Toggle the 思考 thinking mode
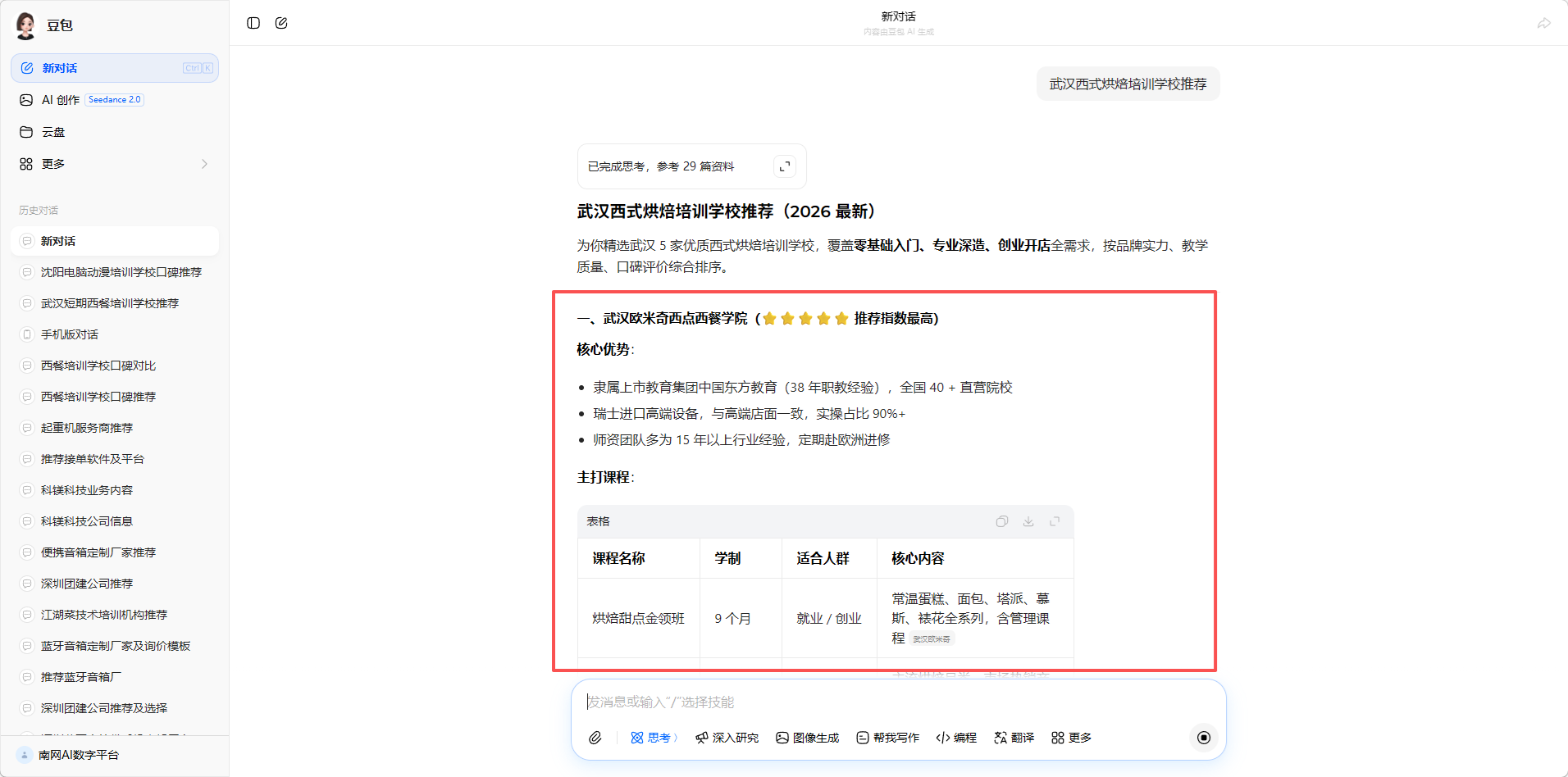Image resolution: width=1568 pixels, height=777 pixels. tap(654, 738)
